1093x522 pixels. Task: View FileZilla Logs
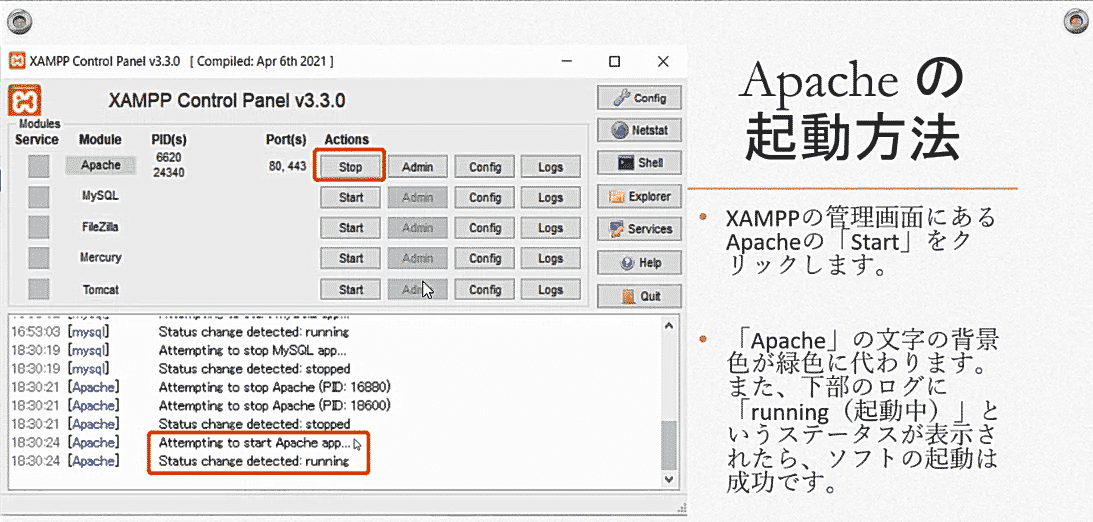pyautogui.click(x=551, y=228)
